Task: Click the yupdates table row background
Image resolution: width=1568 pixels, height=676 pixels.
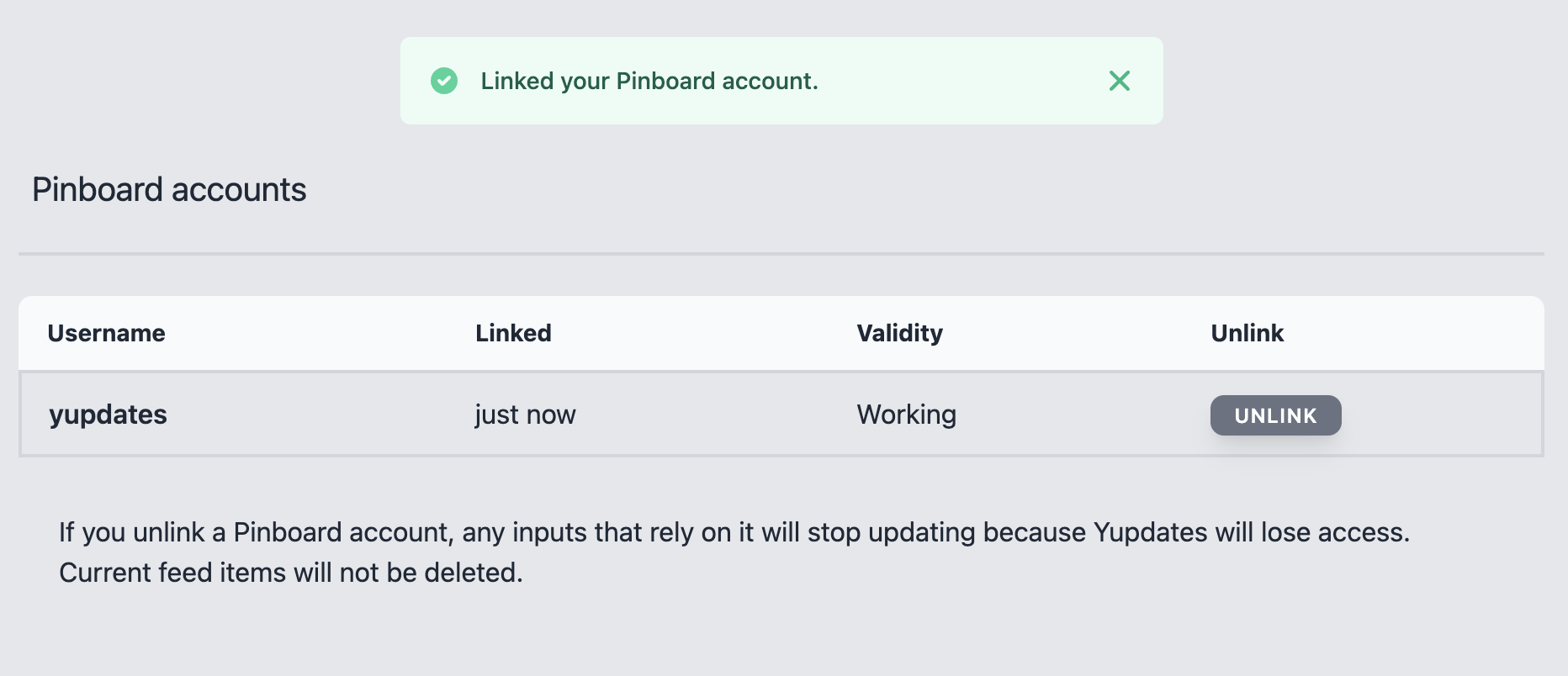Action: tap(781, 415)
